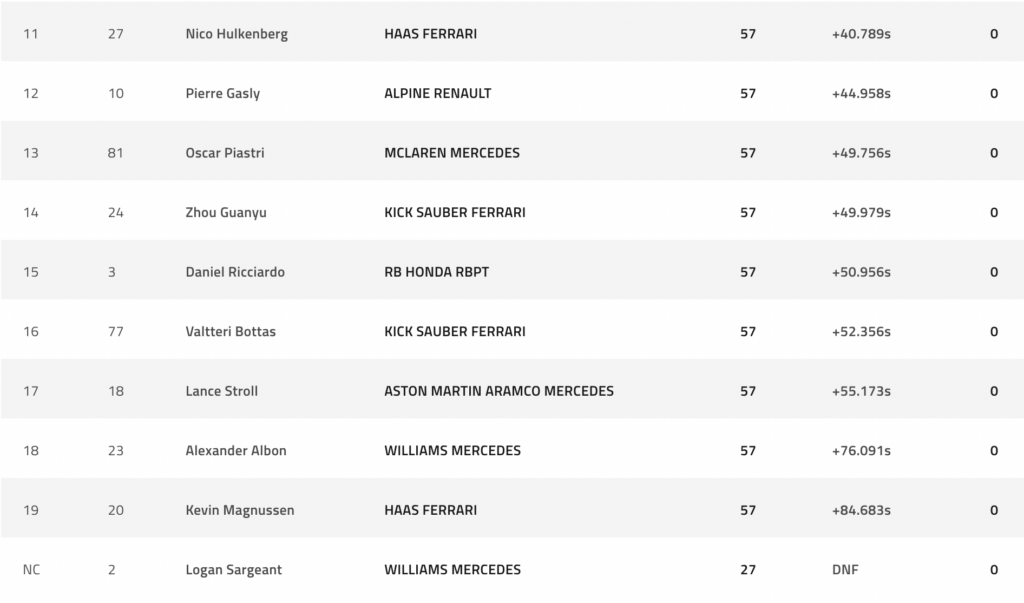The height and width of the screenshot is (603, 1024).
Task: Select the NC position cell
Action: [x=31, y=570]
